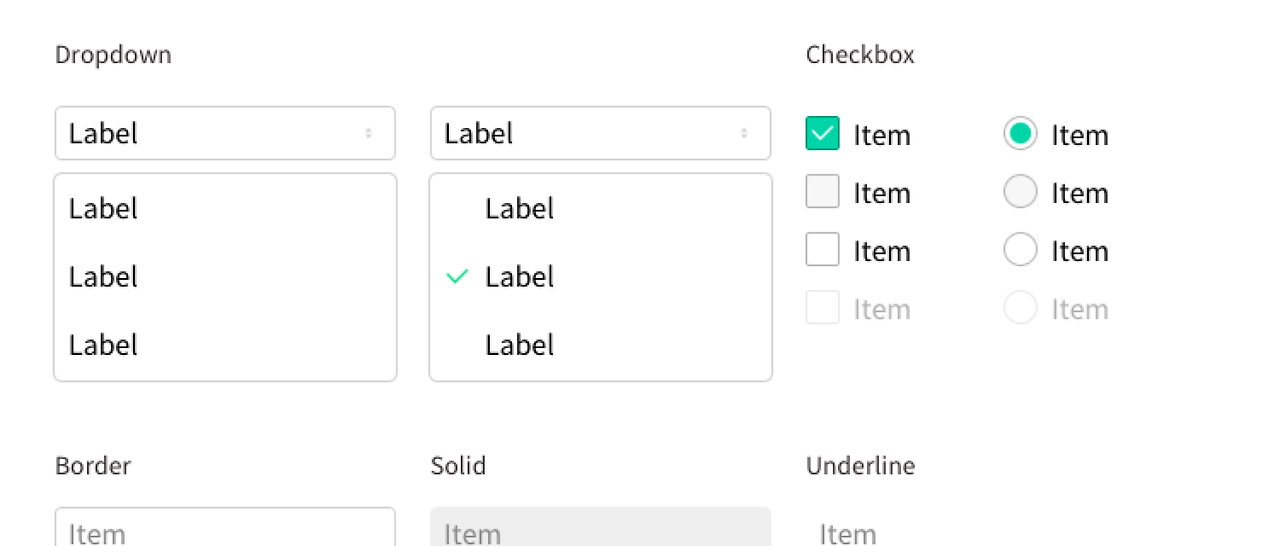The height and width of the screenshot is (546, 1280).
Task: Click the green checkmark beside the selected Label
Action: click(x=457, y=277)
